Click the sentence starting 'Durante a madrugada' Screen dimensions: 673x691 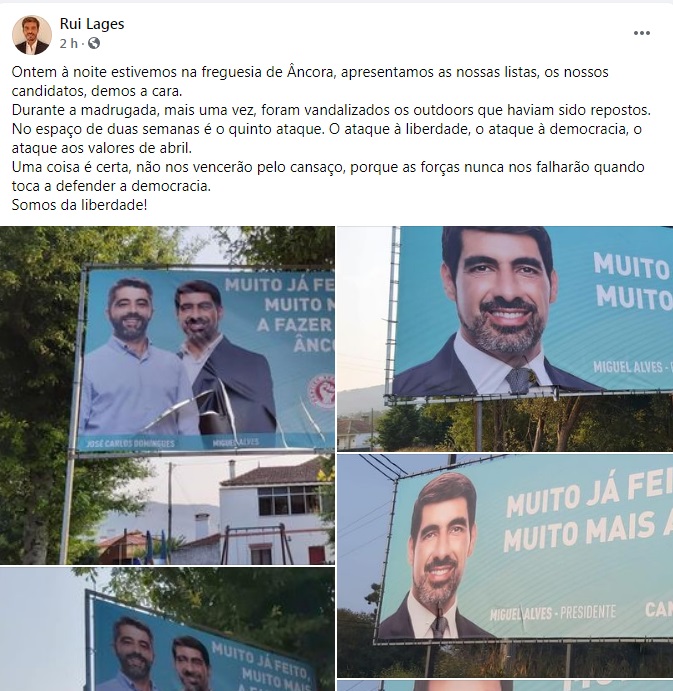pyautogui.click(x=331, y=110)
